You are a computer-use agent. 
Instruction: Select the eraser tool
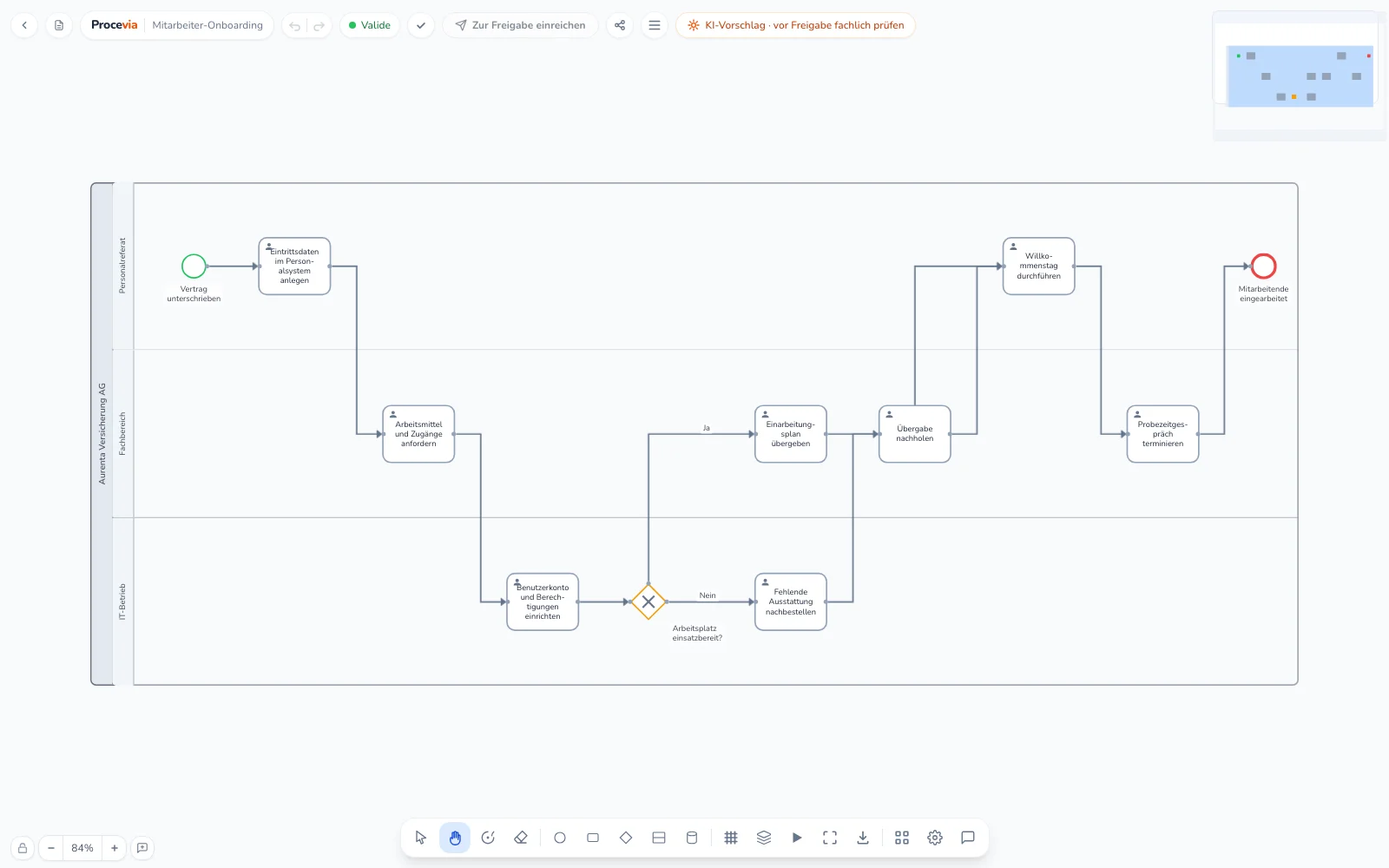point(521,838)
